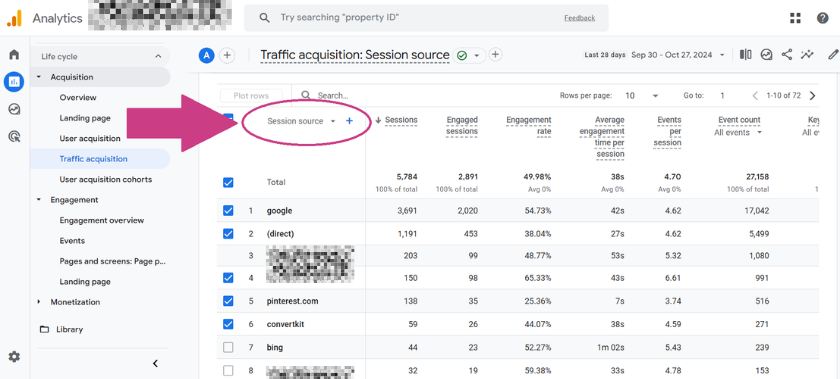Uncheck the (direct) row checkbox
The width and height of the screenshot is (840, 379).
coord(228,234)
